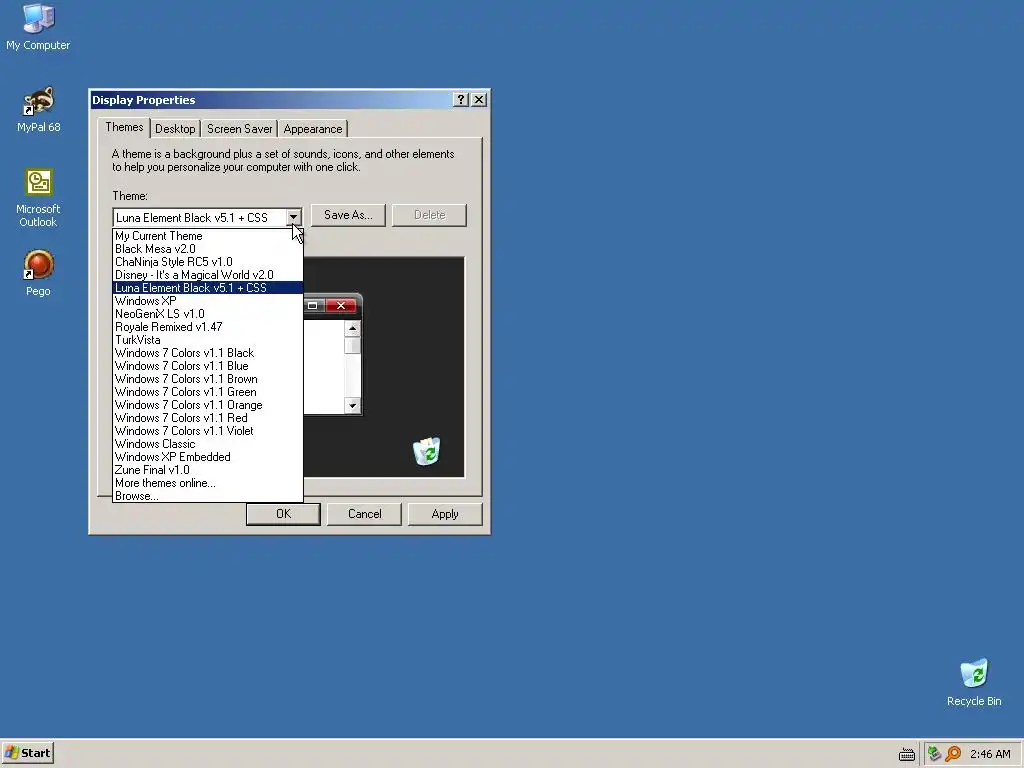Screen dimensions: 1024x768
Task: Switch to the Screen Saver tab
Action: [240, 129]
